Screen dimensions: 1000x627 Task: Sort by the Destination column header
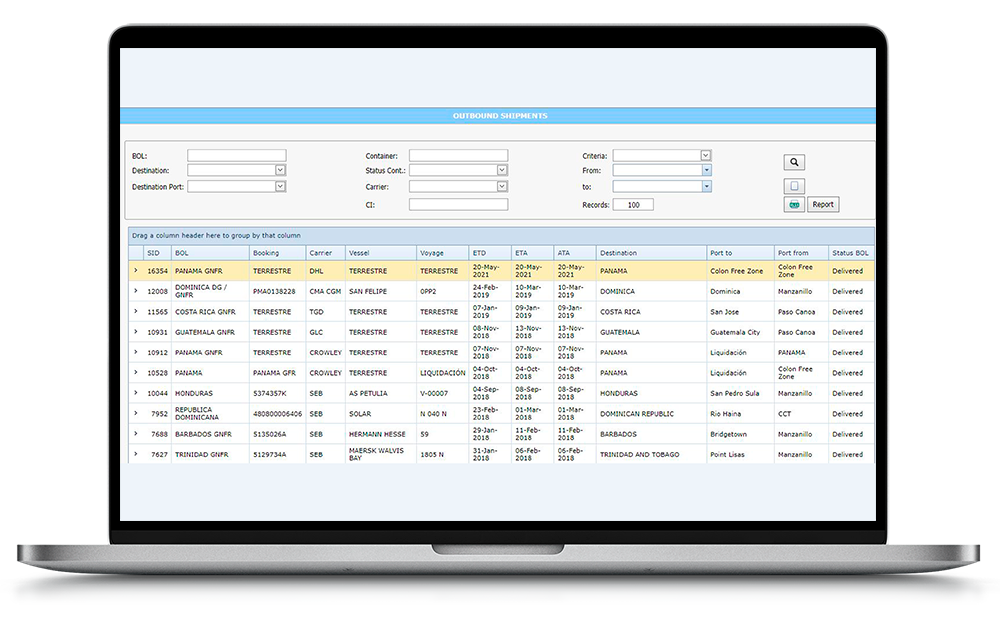(x=619, y=253)
